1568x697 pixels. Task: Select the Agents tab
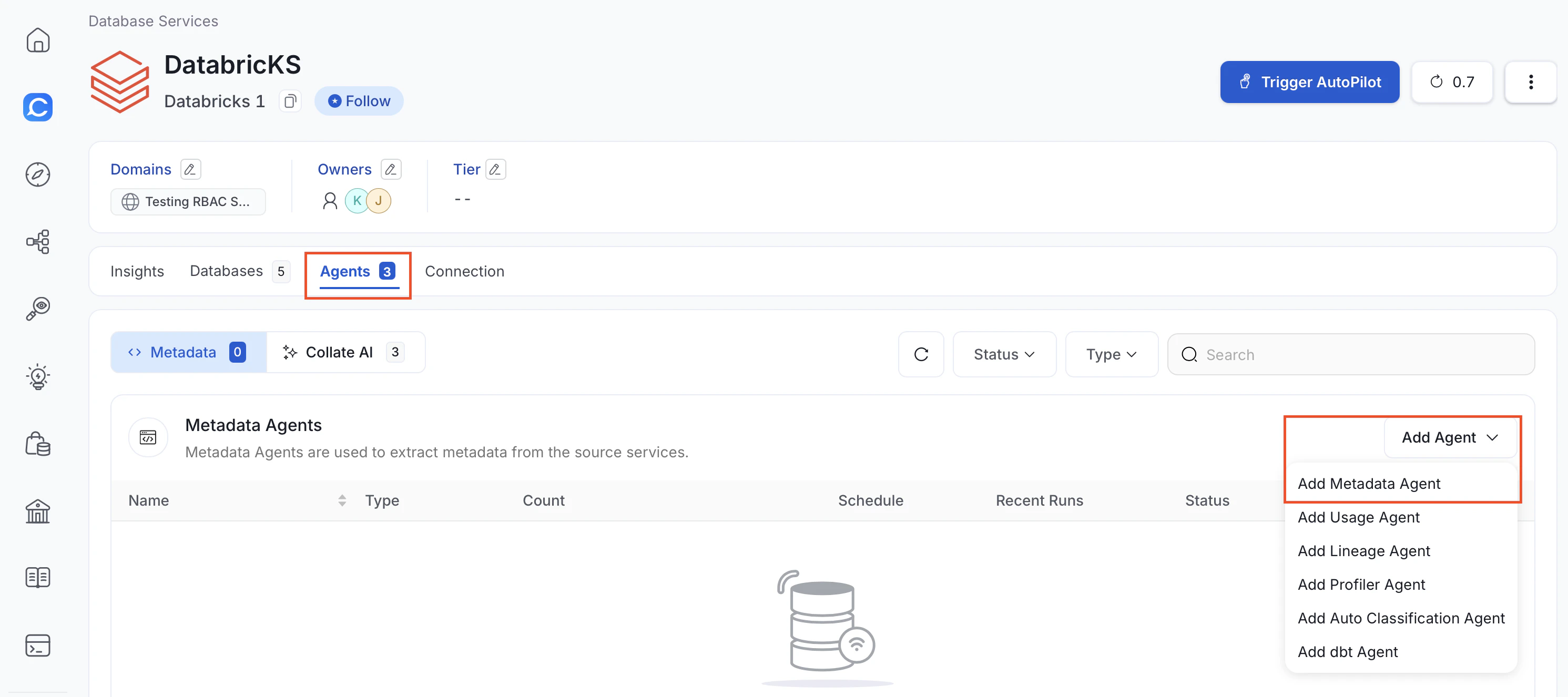click(x=358, y=272)
